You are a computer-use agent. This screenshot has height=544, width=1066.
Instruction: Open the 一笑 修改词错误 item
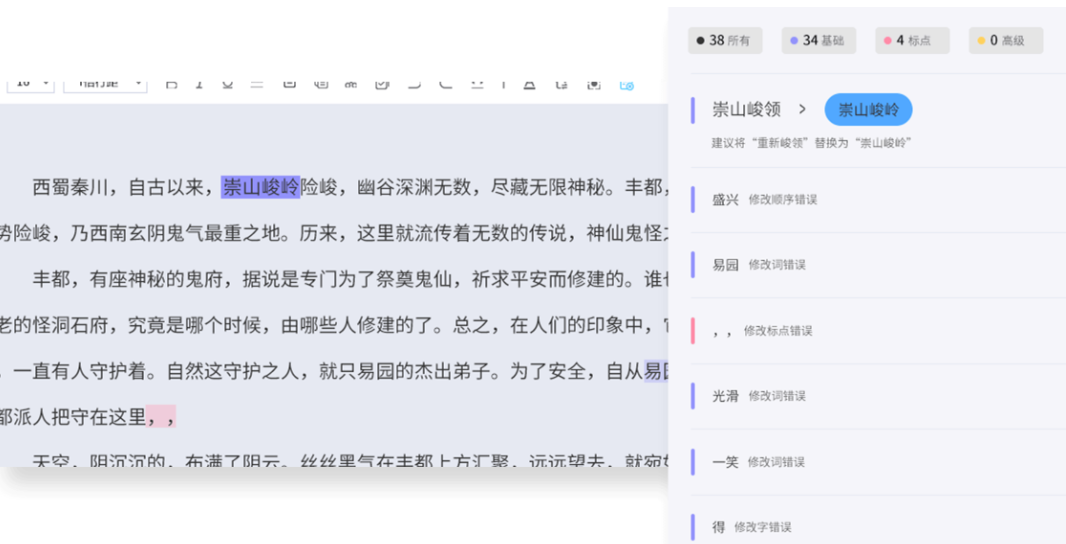pos(877,462)
